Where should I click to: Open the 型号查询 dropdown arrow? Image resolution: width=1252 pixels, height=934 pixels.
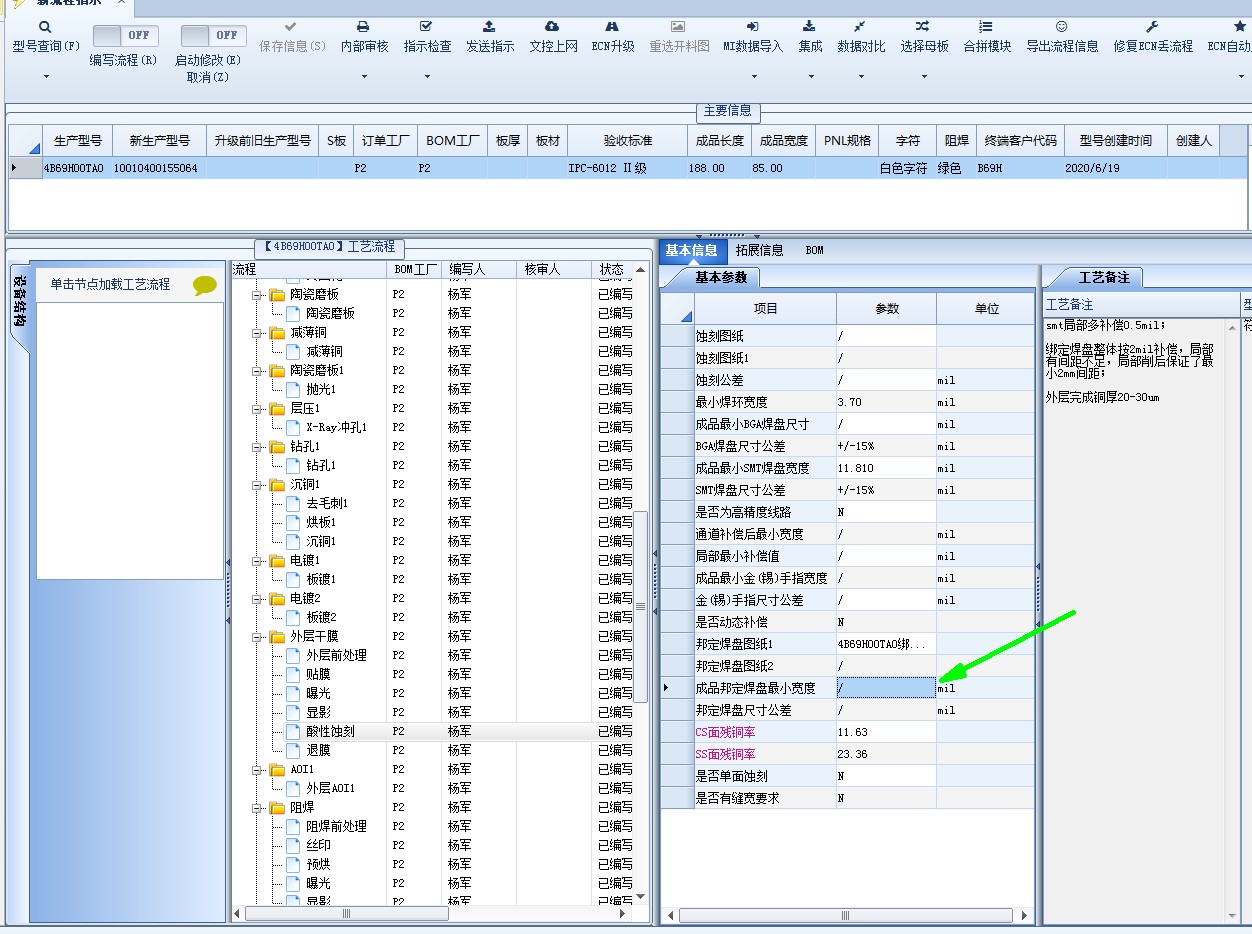tap(46, 77)
